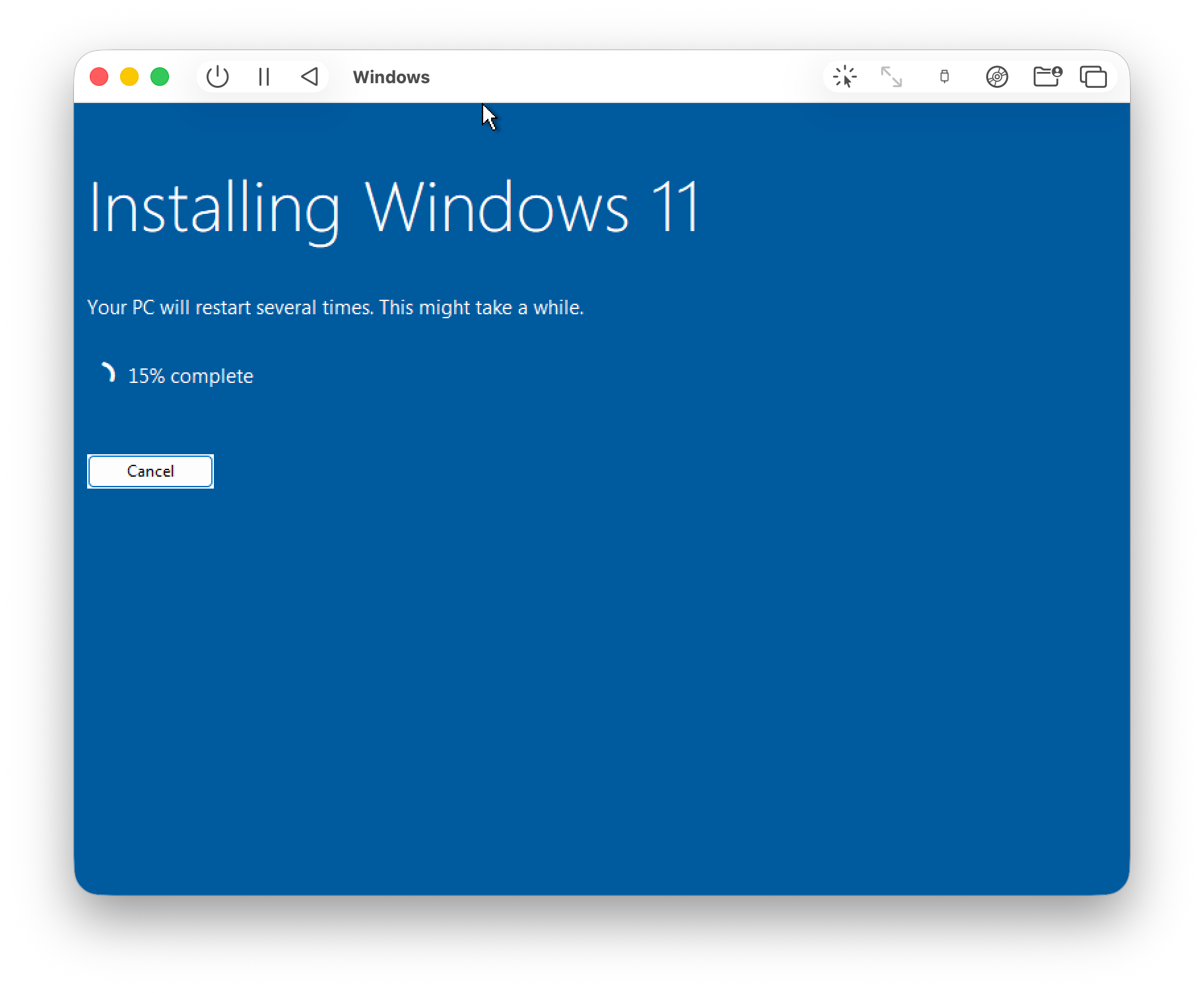Viewport: 1204px width, 993px height.
Task: Click the Installing Windows 11 heading
Action: click(x=395, y=208)
